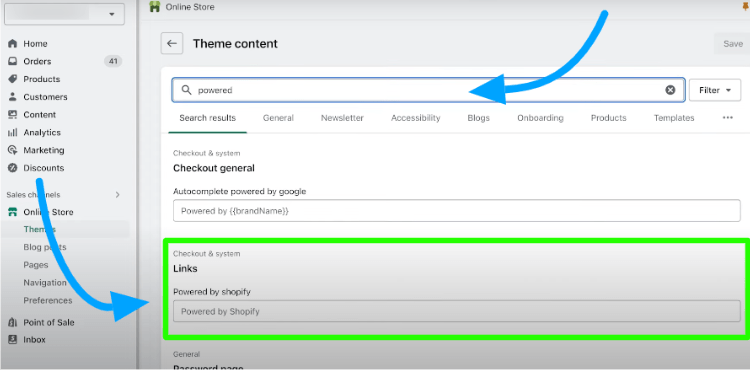The width and height of the screenshot is (750, 372).
Task: Clear the search field with X icon
Action: [670, 90]
